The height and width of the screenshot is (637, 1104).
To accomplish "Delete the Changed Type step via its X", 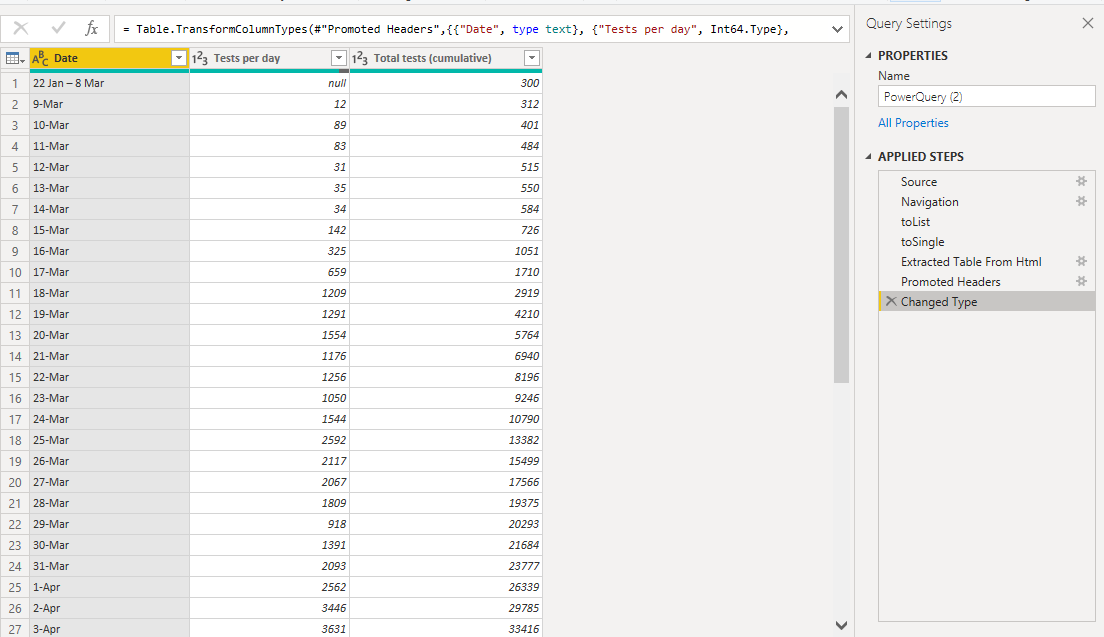I will pos(890,301).
